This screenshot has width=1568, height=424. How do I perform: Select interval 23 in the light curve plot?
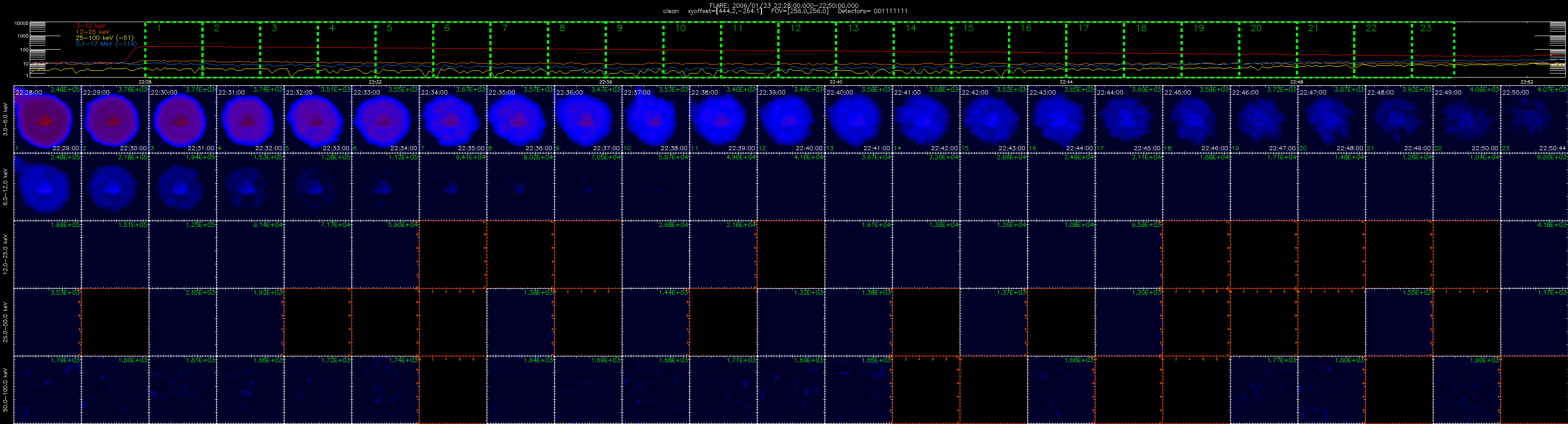pyautogui.click(x=1433, y=49)
